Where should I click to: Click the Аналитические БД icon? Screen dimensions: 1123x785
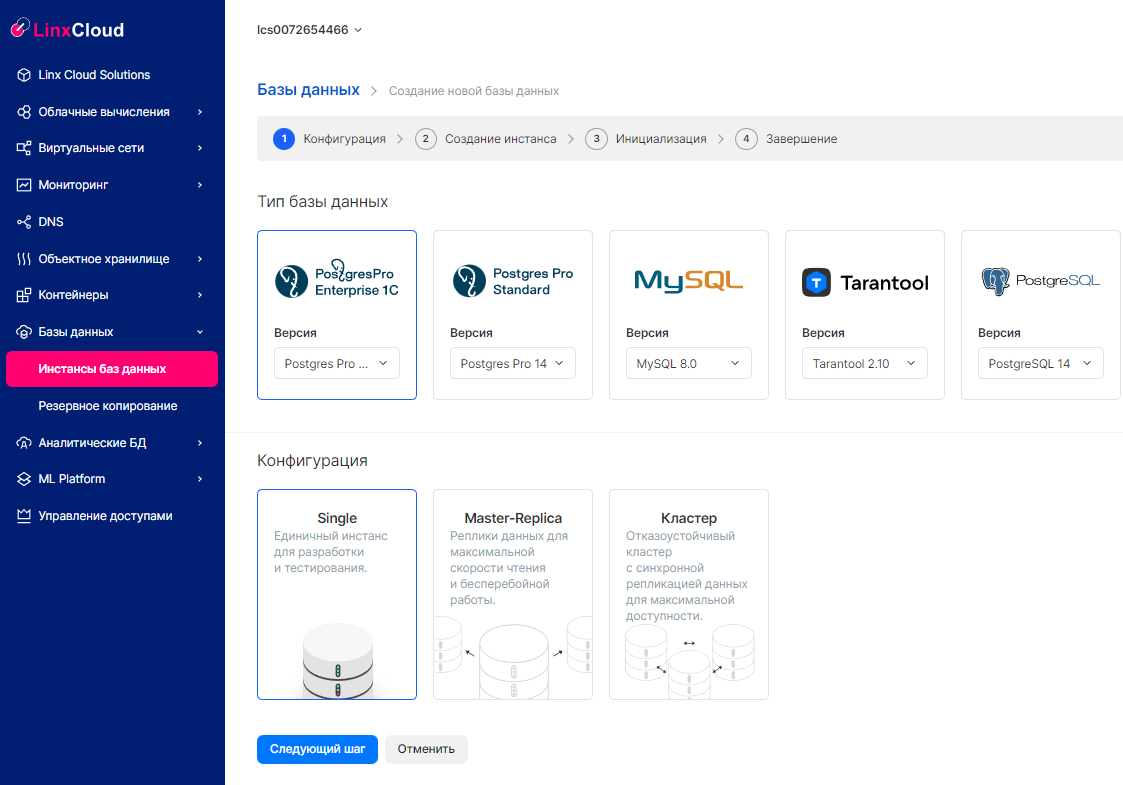tap(24, 443)
